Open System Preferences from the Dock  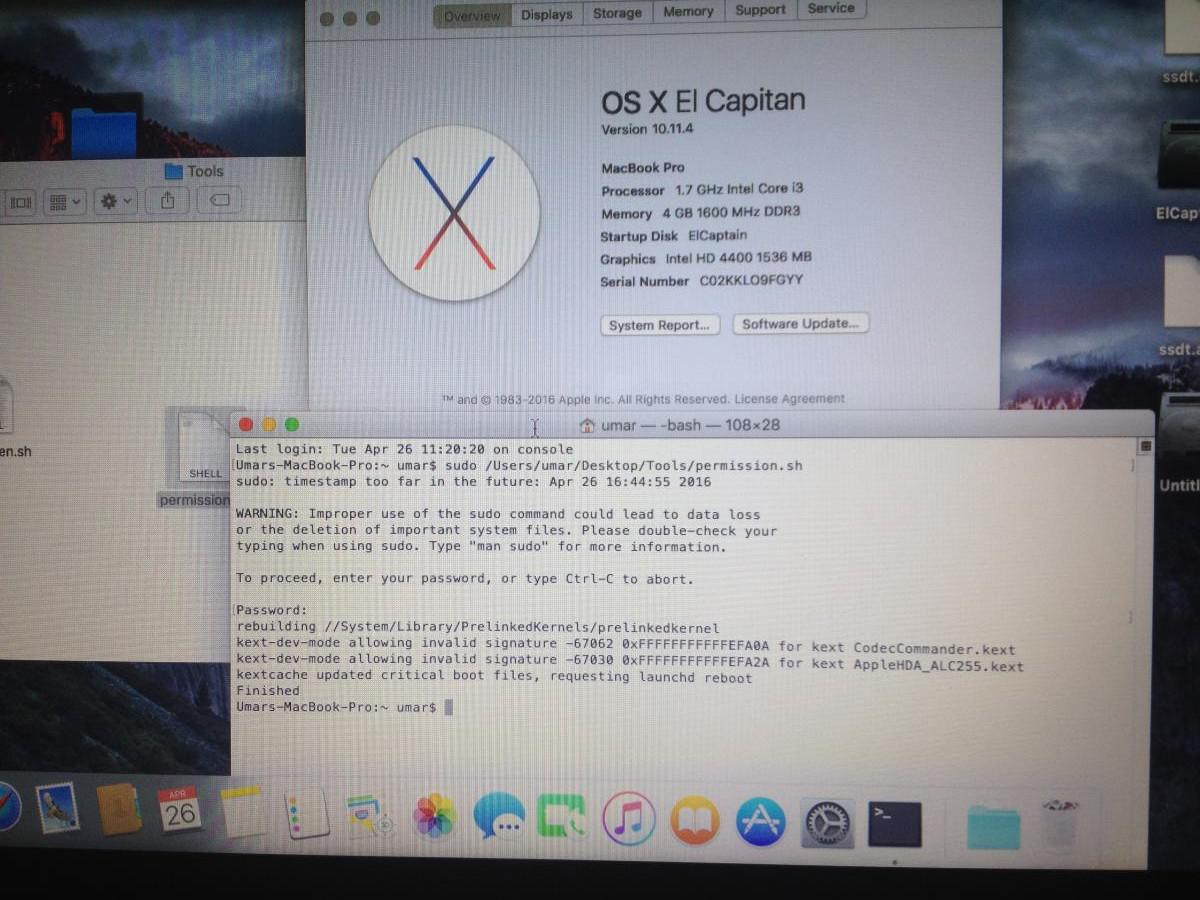click(828, 822)
